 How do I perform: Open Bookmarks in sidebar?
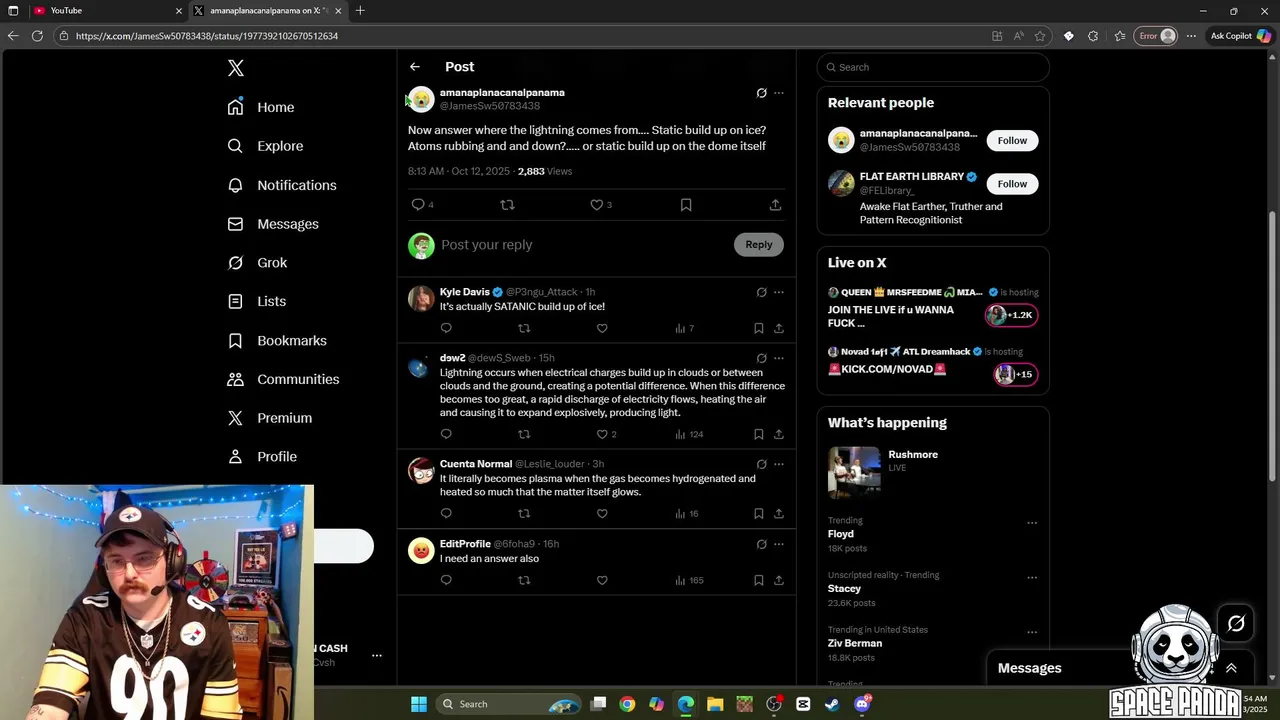click(x=277, y=340)
